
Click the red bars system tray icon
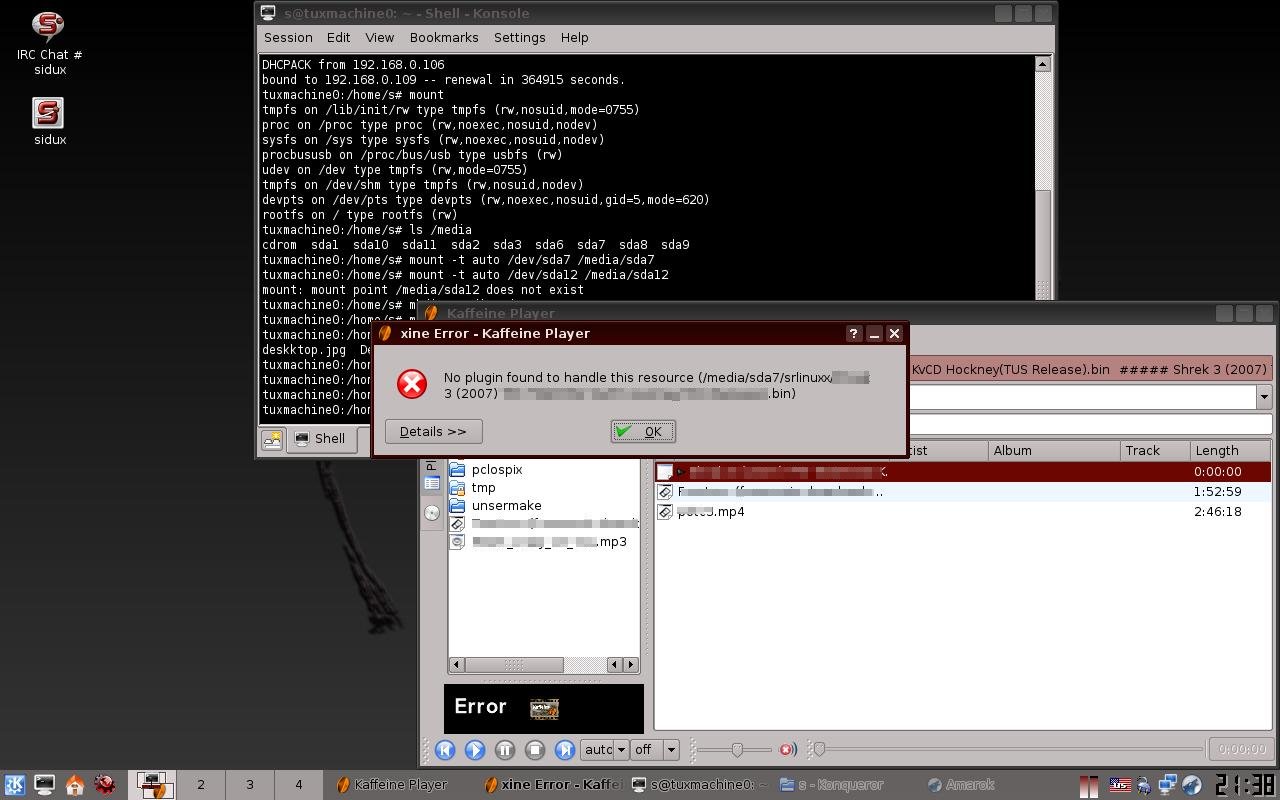1089,786
